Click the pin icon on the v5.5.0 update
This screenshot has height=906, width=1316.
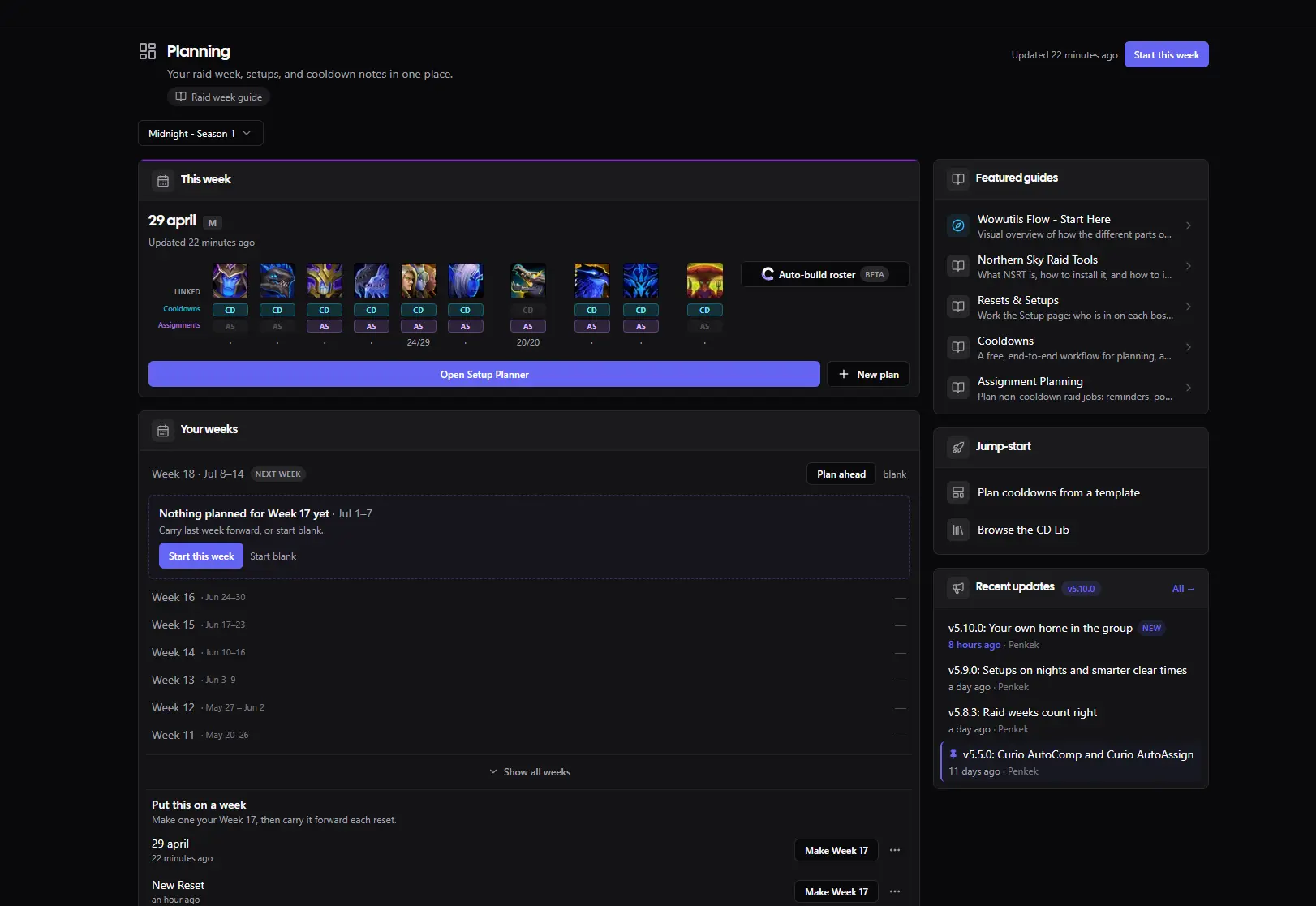coord(953,754)
